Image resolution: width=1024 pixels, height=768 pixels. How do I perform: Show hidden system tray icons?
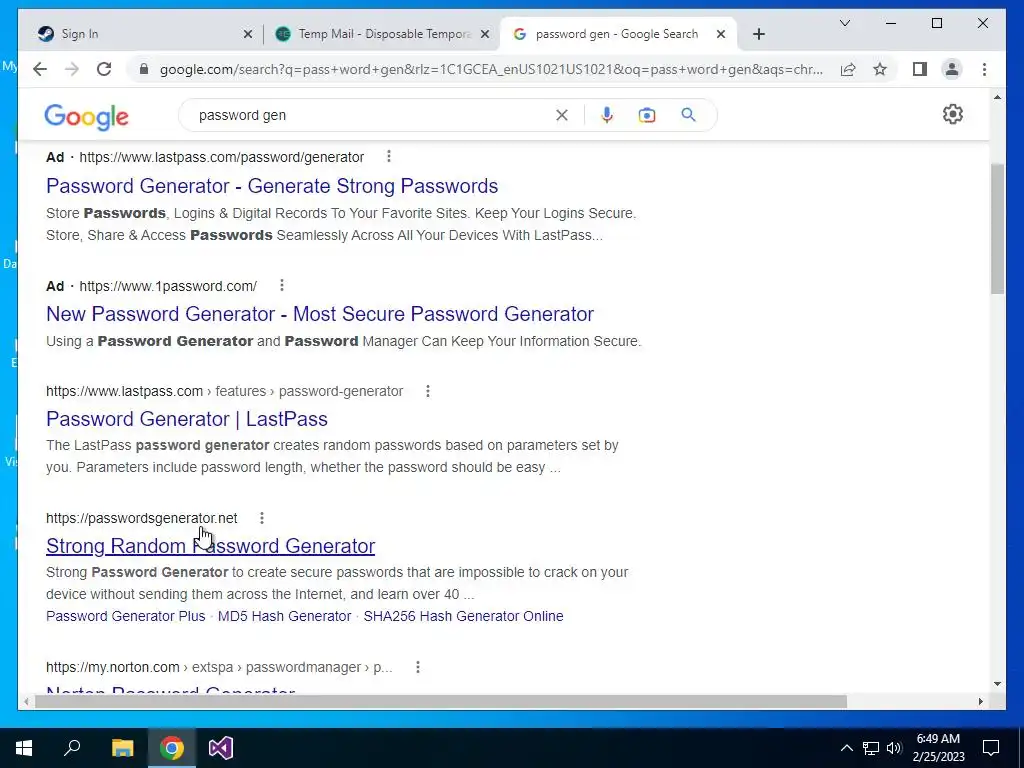click(846, 748)
